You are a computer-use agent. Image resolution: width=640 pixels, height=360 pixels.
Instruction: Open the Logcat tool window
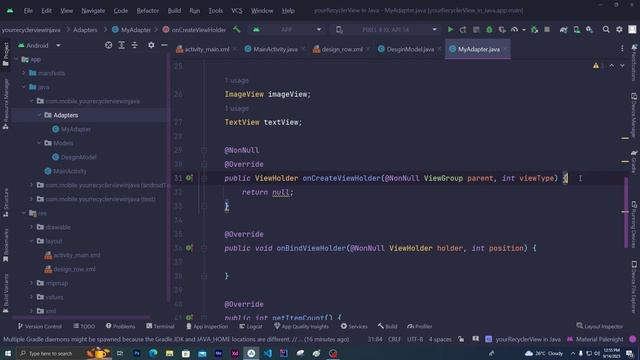(251, 326)
